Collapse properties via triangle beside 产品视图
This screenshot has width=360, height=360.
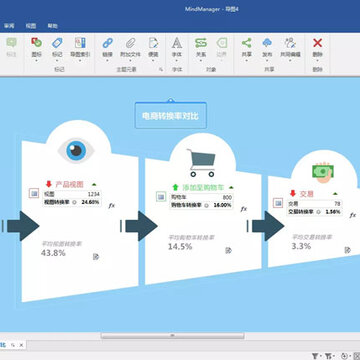pyautogui.click(x=94, y=184)
